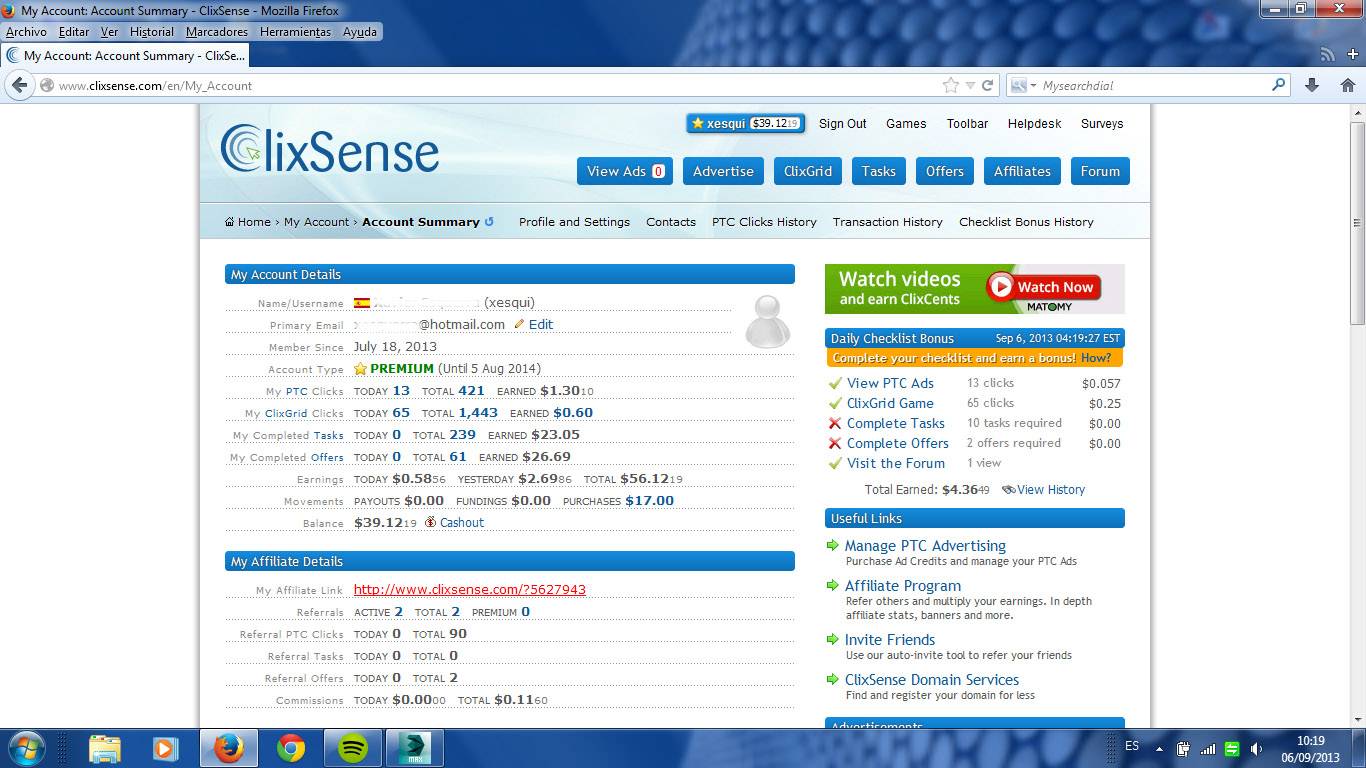This screenshot has height=768, width=1366.
Task: Open View History link under Total Earned
Action: [1051, 490]
